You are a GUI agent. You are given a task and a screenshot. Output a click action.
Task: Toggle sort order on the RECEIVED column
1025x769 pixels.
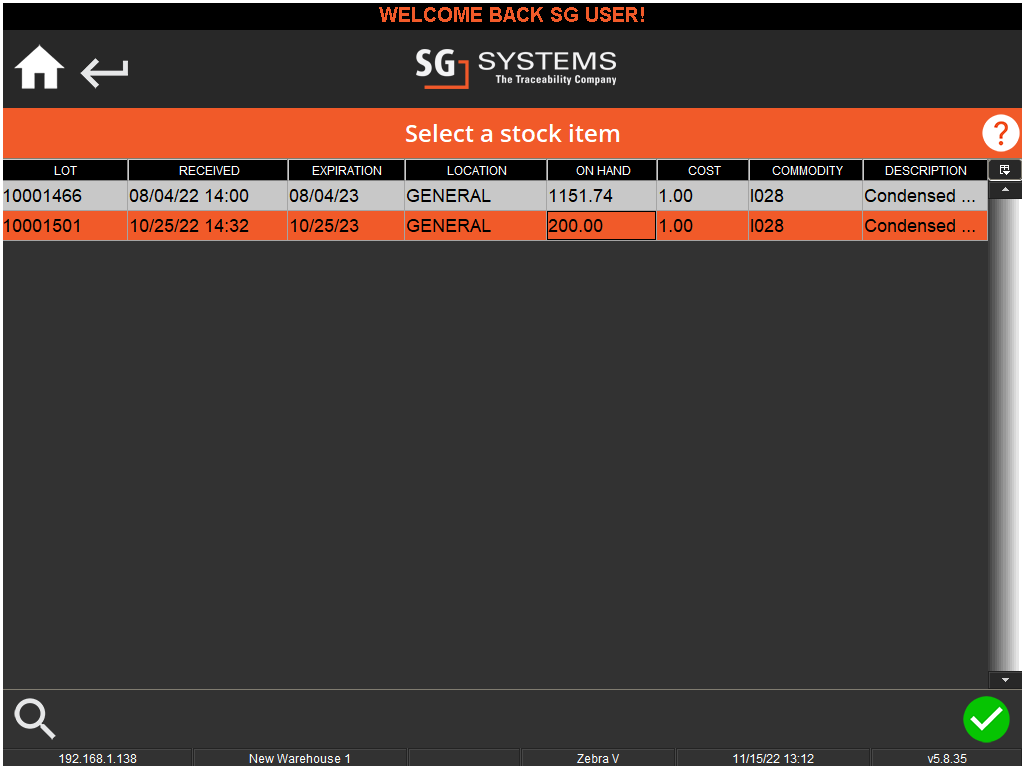[x=207, y=169]
